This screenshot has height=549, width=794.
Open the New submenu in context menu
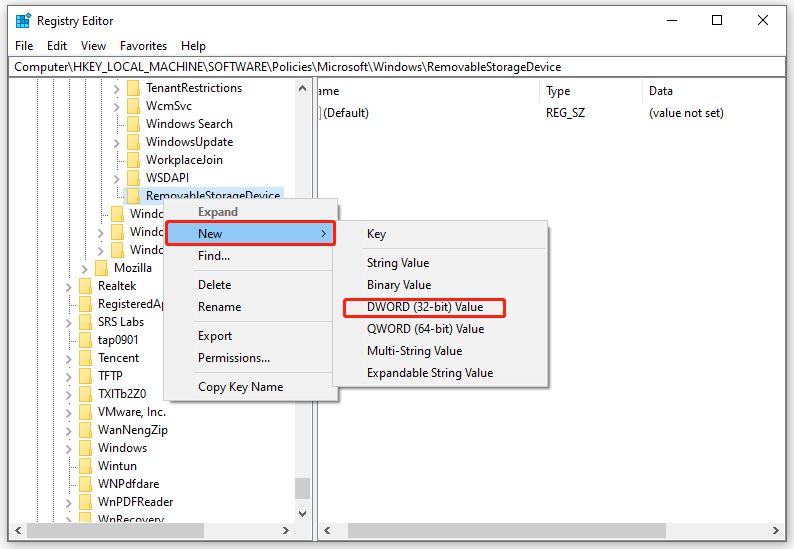click(250, 233)
